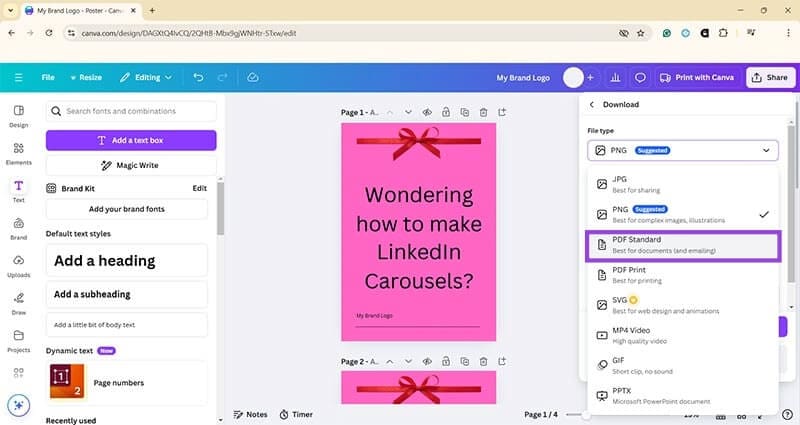Toggle the tracking protection eye-slash icon
The image size is (800, 425).
coord(623,33)
